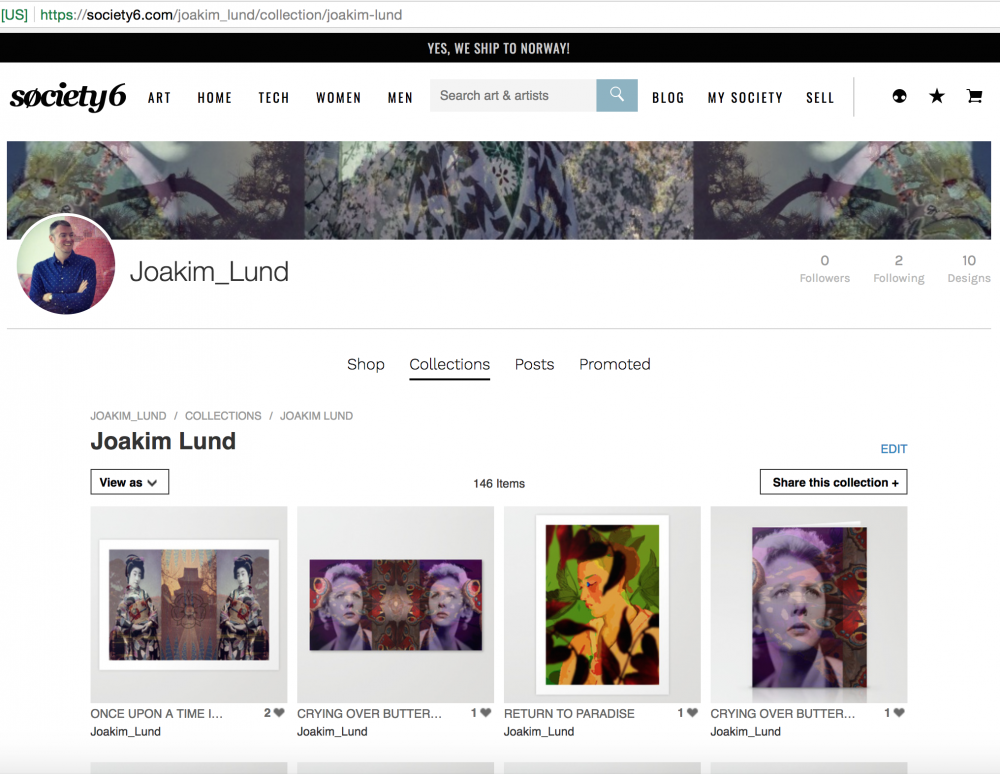The height and width of the screenshot is (774, 1000).
Task: Open the ART menu
Action: tap(159, 98)
